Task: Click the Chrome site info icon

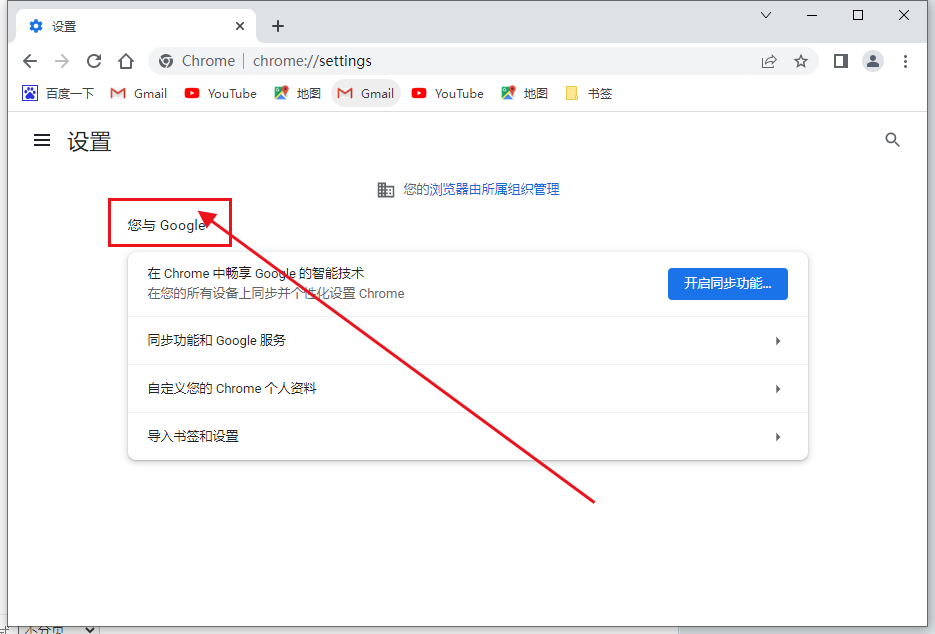Action: click(166, 61)
